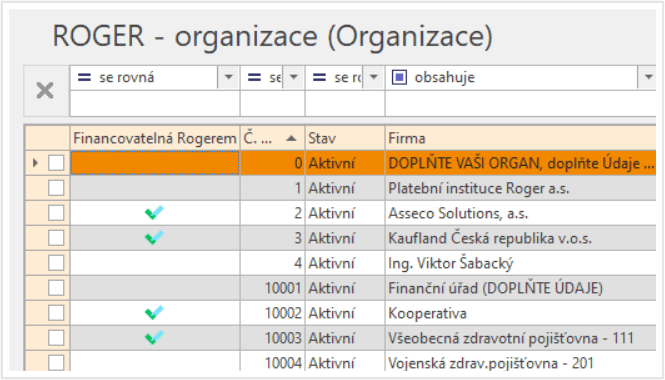
Task: Click the green checkmark in Asseco Solutions row
Action: coord(154,212)
